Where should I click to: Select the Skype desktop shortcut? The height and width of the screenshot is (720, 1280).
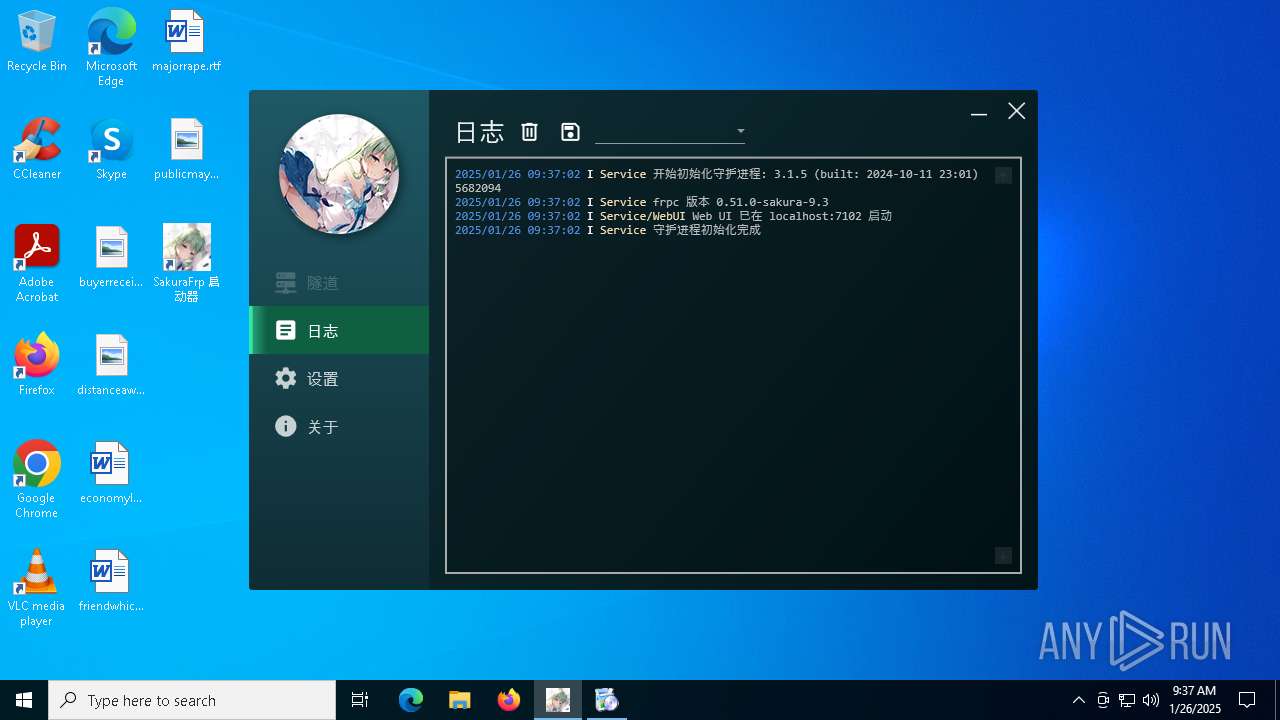click(111, 150)
